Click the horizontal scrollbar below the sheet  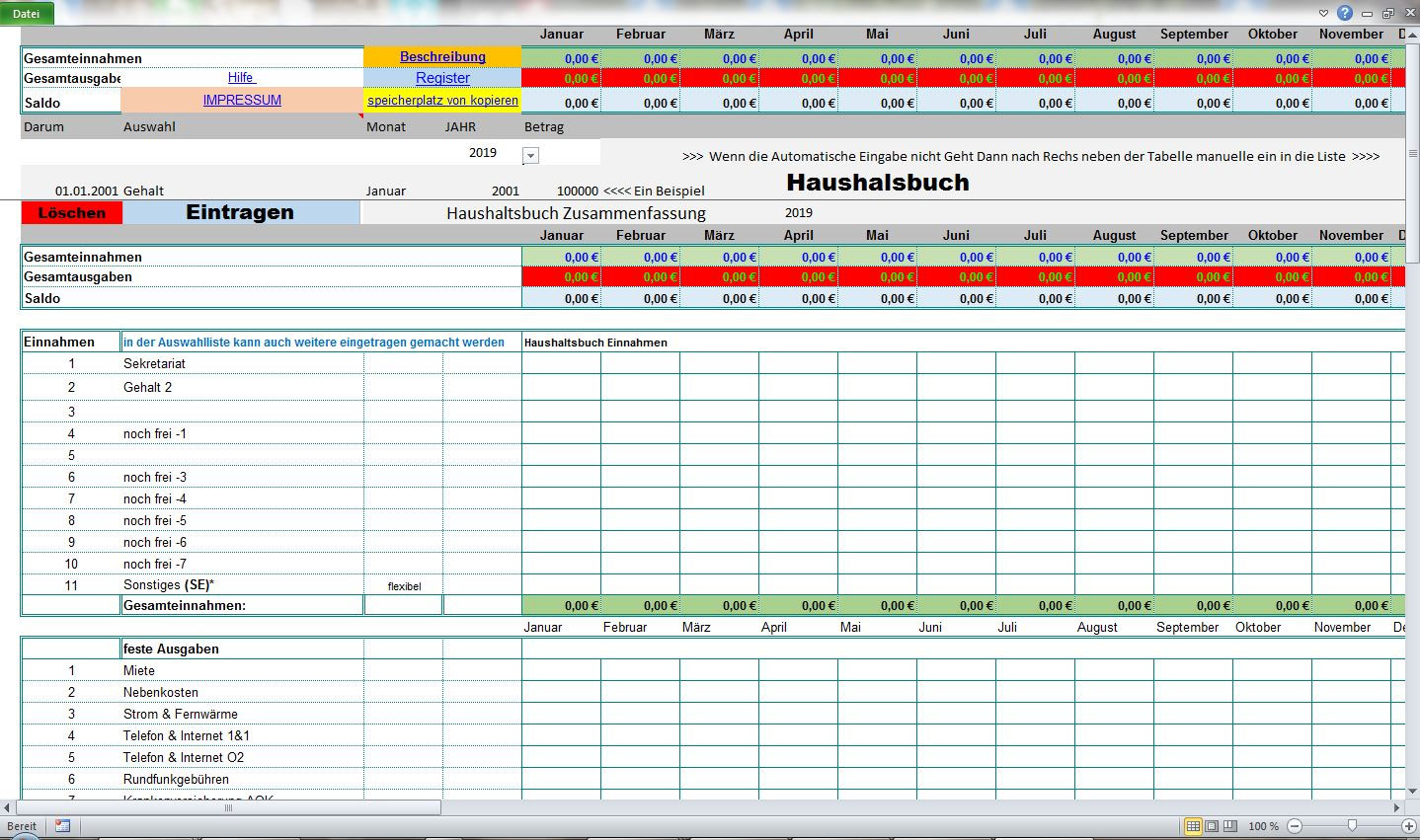pos(227,807)
